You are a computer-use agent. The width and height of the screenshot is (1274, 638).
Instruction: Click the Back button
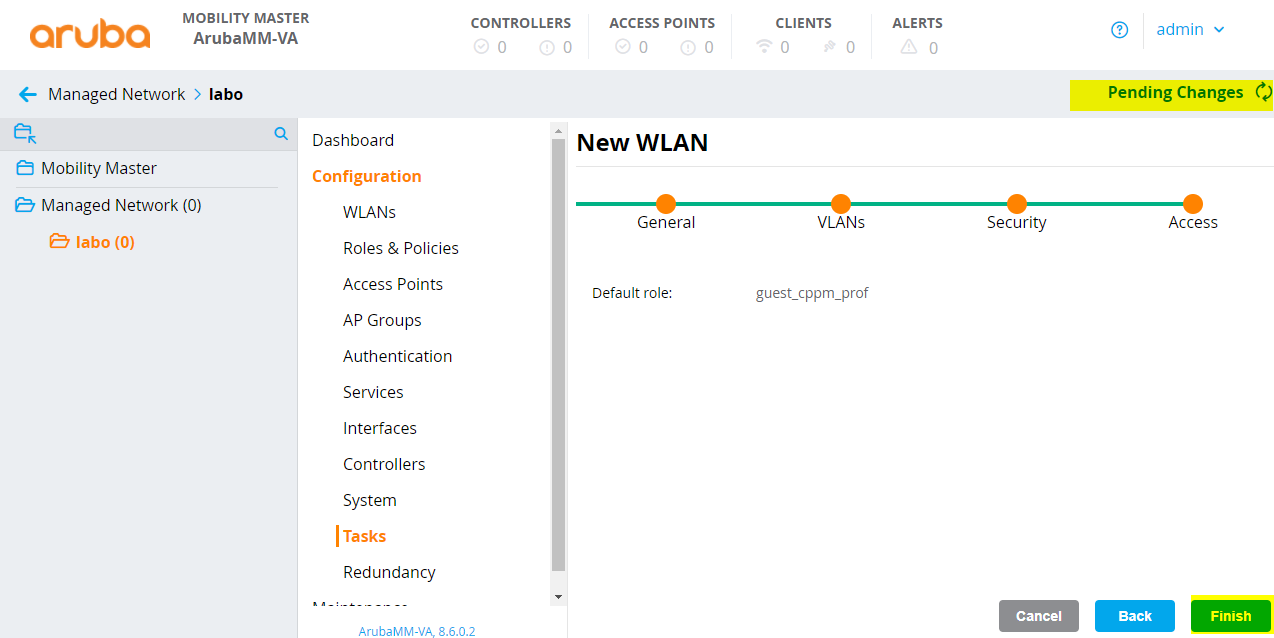[1135, 616]
